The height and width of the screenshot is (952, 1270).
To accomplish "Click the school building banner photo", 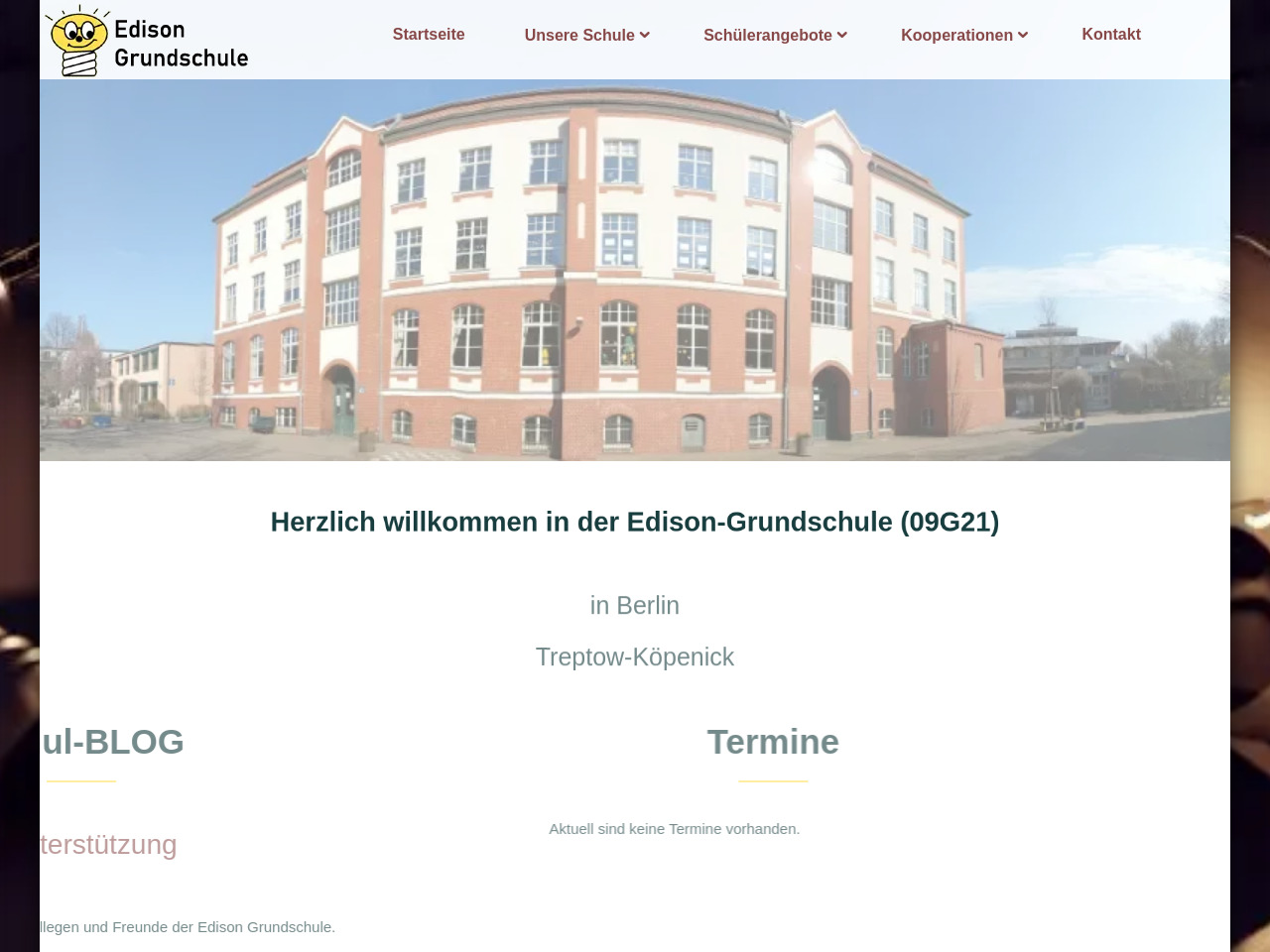I will point(635,270).
